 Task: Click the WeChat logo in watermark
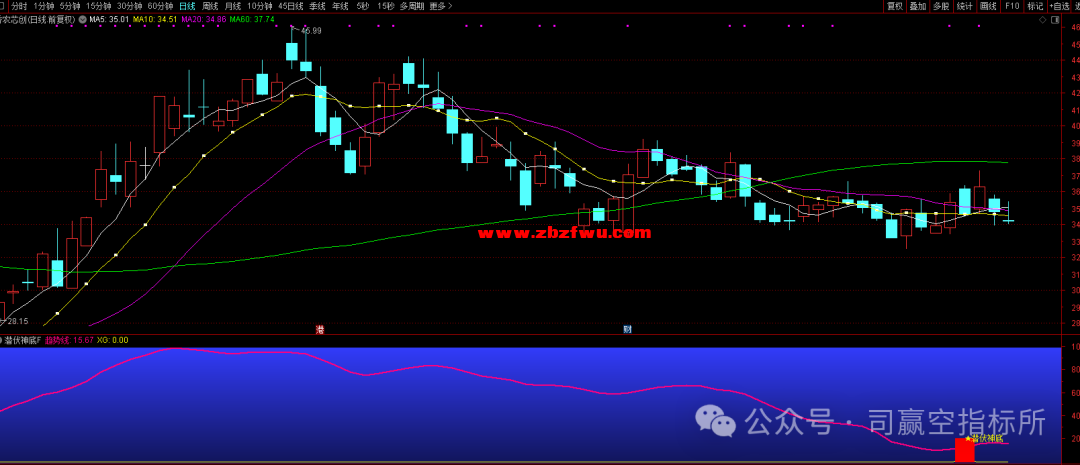(717, 421)
